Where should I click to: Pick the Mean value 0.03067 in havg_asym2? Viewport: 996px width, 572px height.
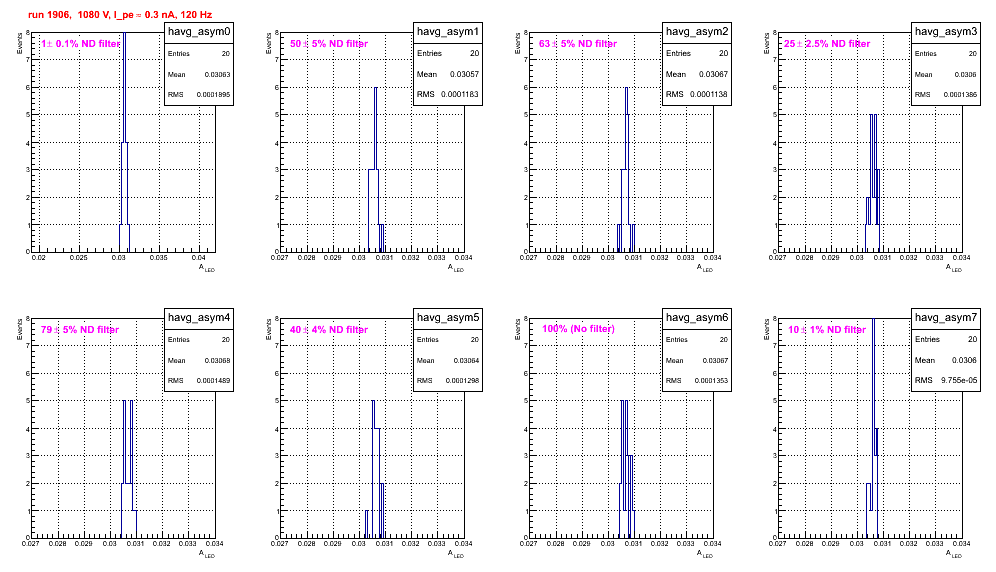(713, 74)
